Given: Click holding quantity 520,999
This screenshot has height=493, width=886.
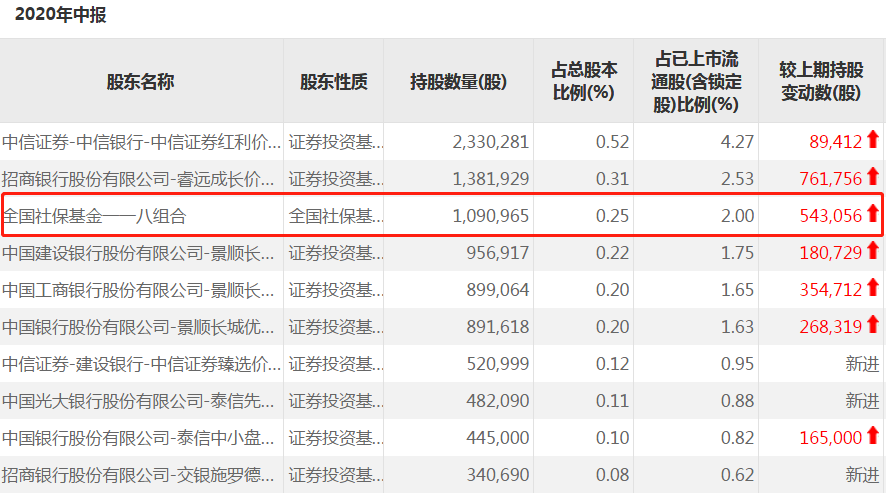Looking at the screenshot, I should point(497,364).
